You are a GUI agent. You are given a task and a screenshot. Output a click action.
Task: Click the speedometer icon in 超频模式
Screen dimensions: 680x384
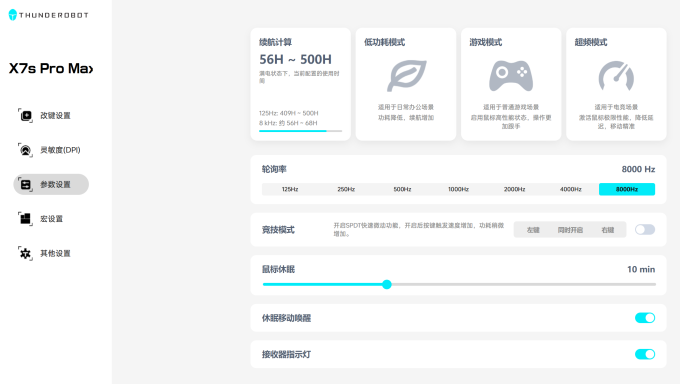tap(616, 76)
